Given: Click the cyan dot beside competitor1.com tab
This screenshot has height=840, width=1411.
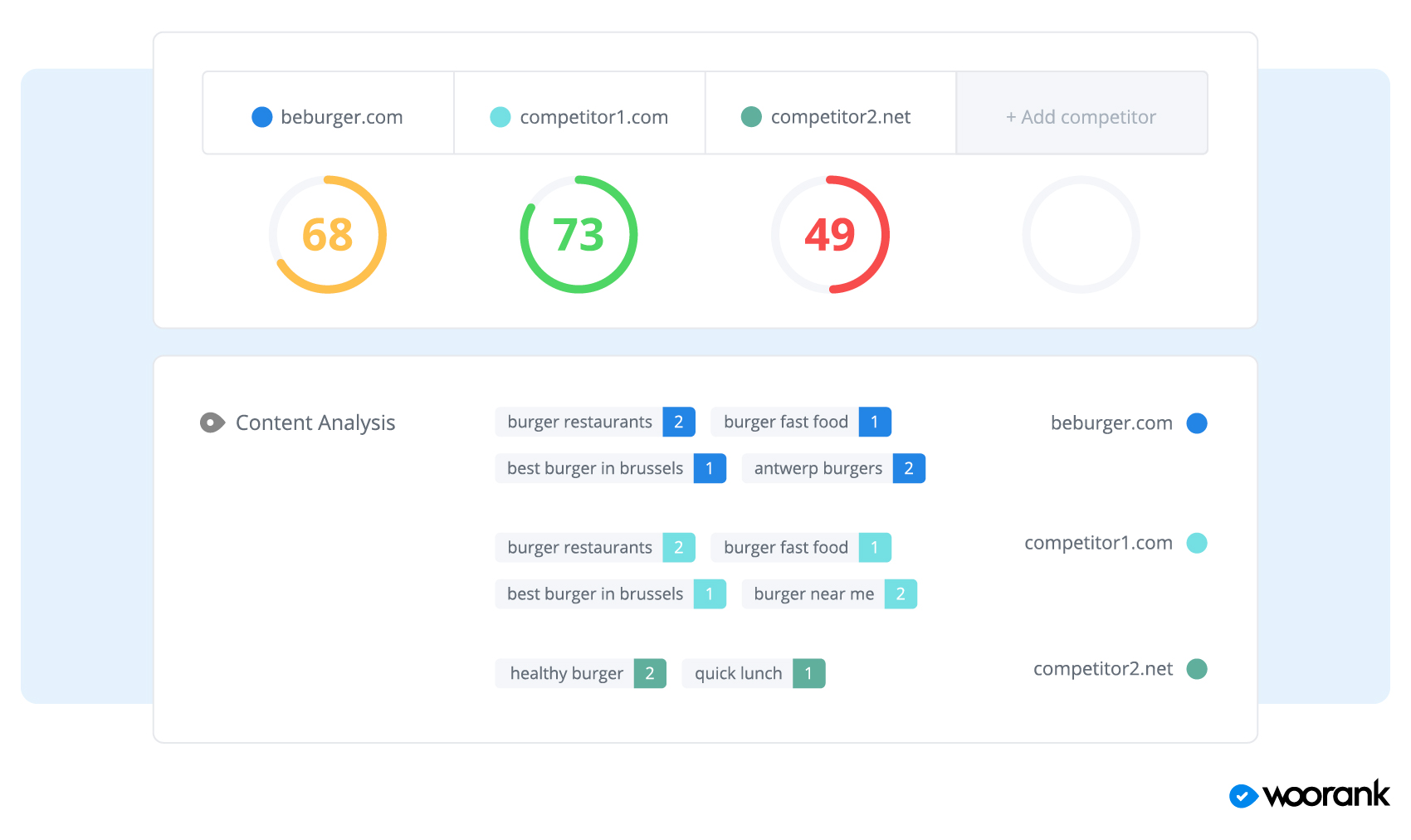Looking at the screenshot, I should (x=500, y=117).
